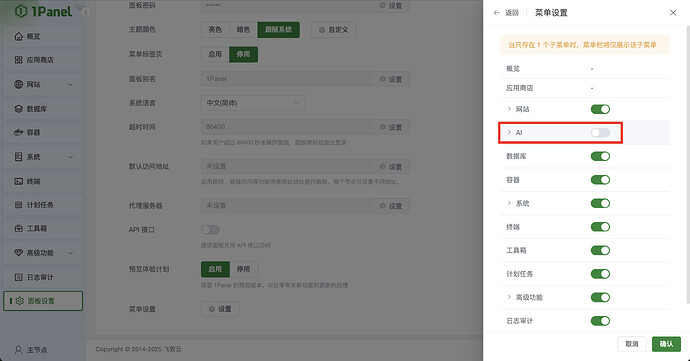Viewport: 690px width, 361px height.
Task: Click the diamond icon for 高级功能
Action: point(18,253)
